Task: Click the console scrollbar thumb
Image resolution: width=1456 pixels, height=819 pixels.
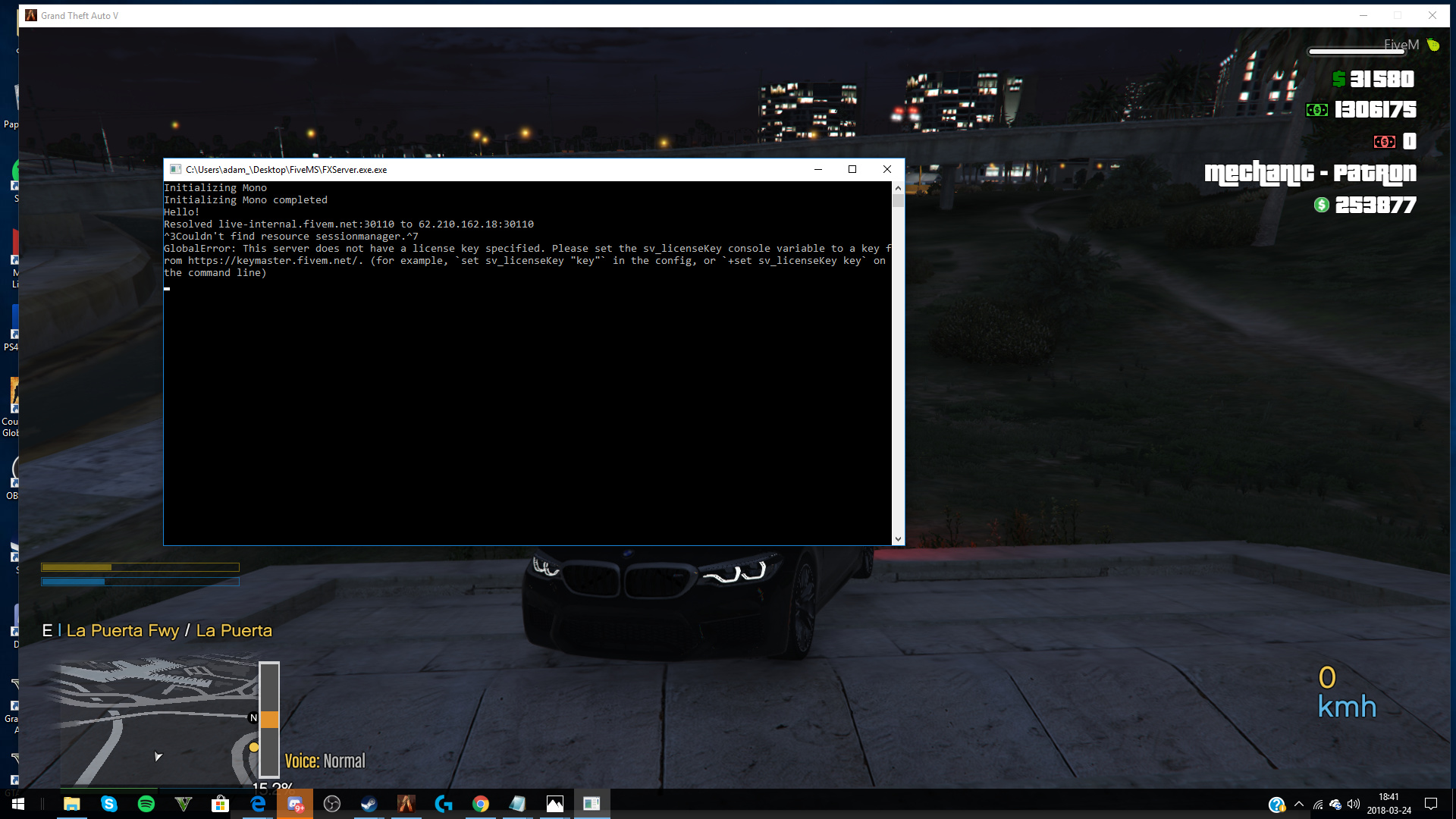Action: click(898, 201)
